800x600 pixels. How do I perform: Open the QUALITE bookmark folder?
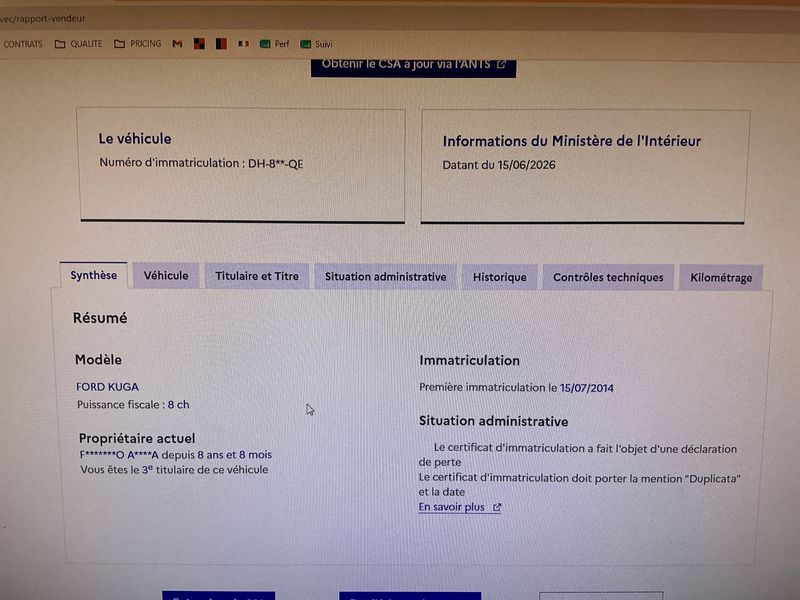(x=79, y=44)
